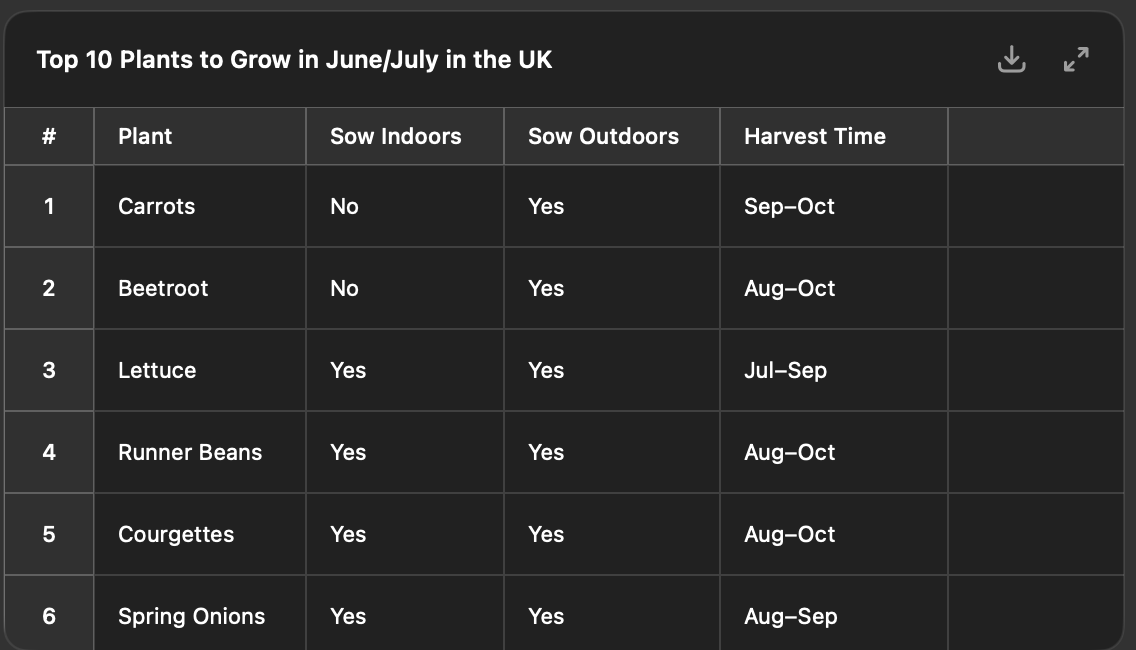Image resolution: width=1136 pixels, height=650 pixels.
Task: Select the Sep–Oct harvest time cell
Action: [789, 206]
